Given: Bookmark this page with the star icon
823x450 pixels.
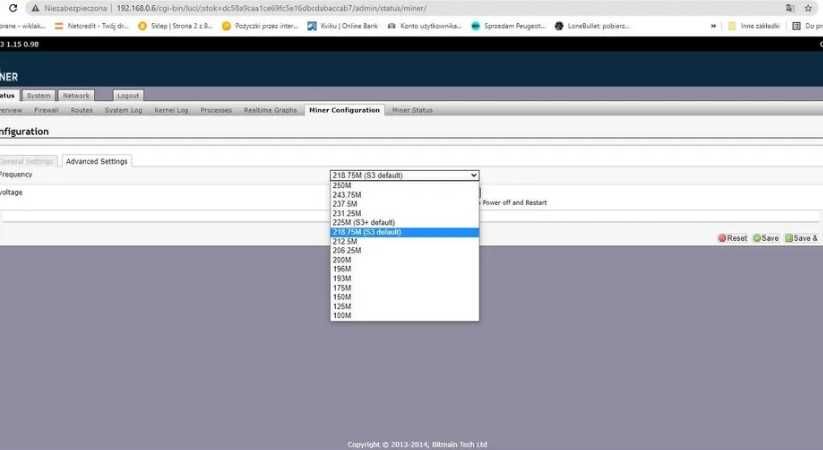Looking at the screenshot, I should coord(808,8).
